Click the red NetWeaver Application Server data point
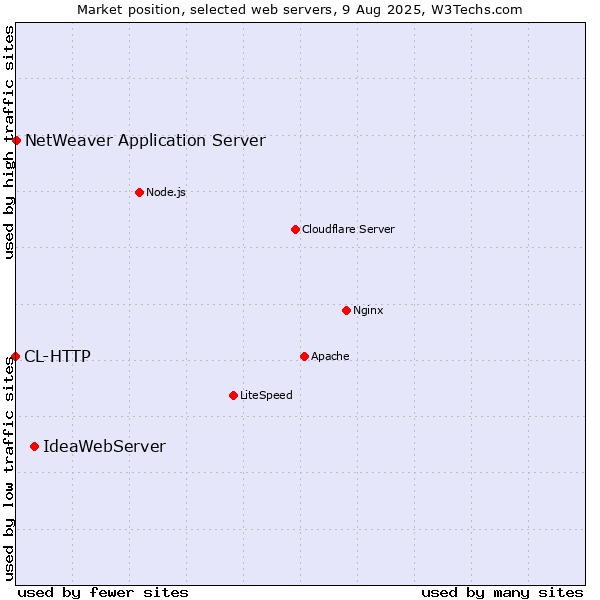The image size is (600, 600). (16, 140)
